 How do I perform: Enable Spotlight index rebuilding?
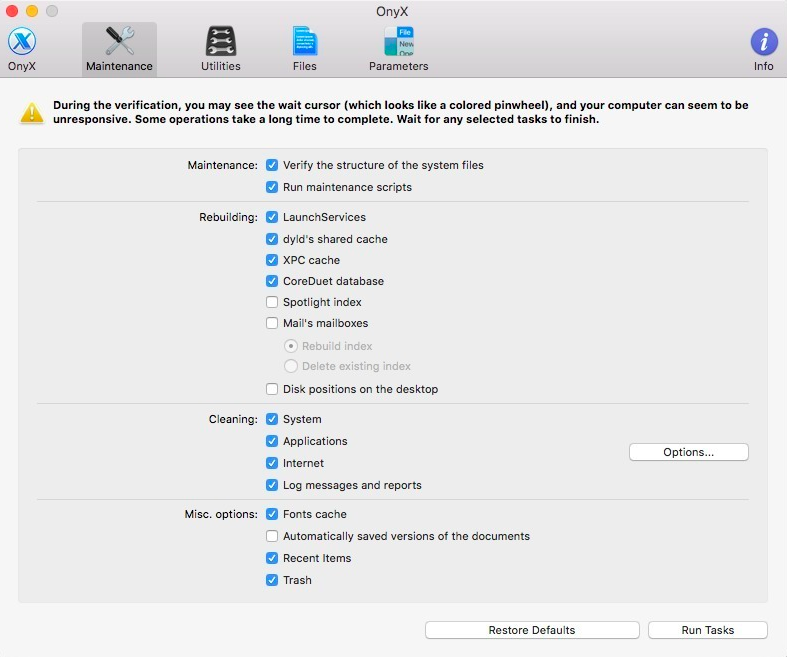272,302
